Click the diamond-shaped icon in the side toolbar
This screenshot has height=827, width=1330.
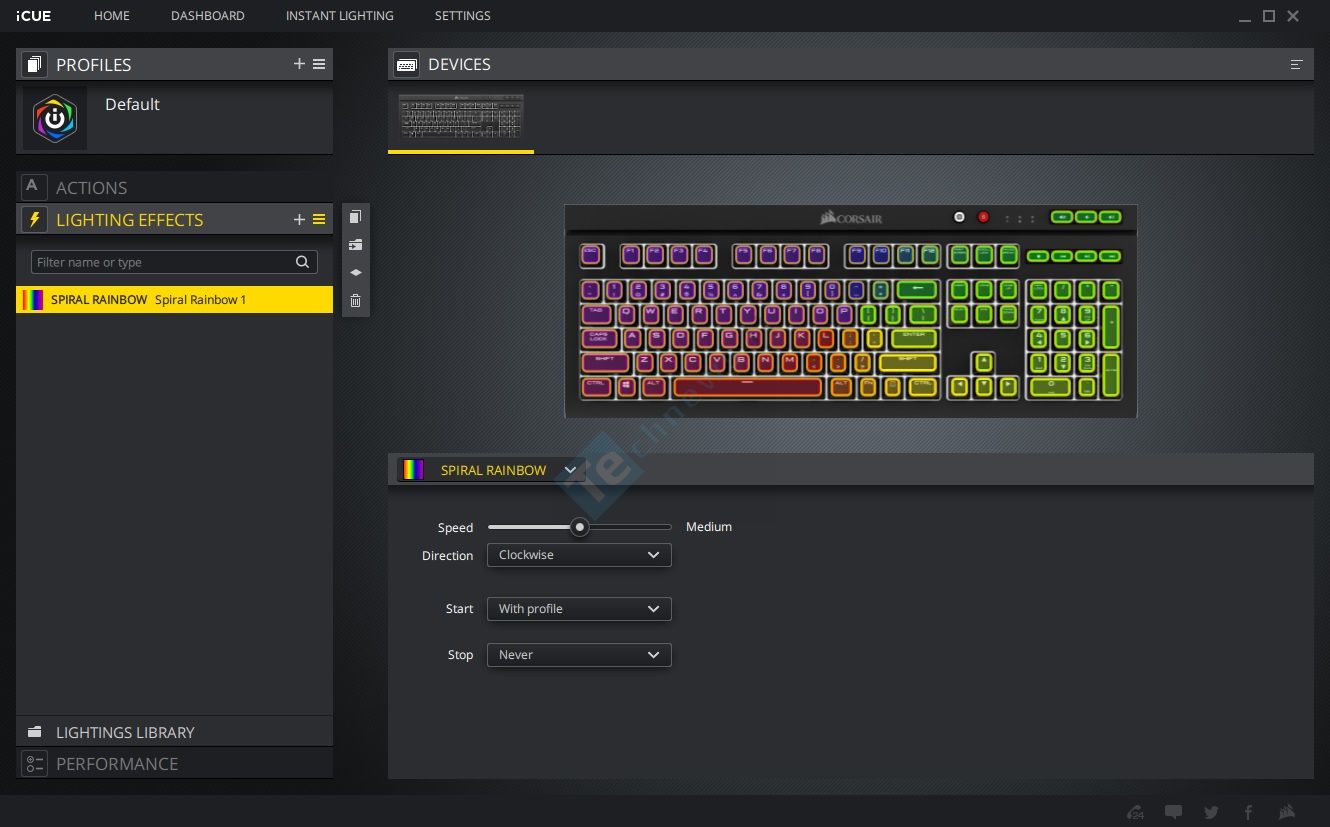355,272
